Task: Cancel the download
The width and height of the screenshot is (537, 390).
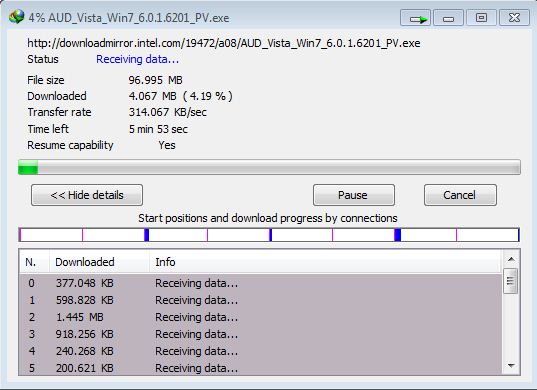Action: coord(460,195)
